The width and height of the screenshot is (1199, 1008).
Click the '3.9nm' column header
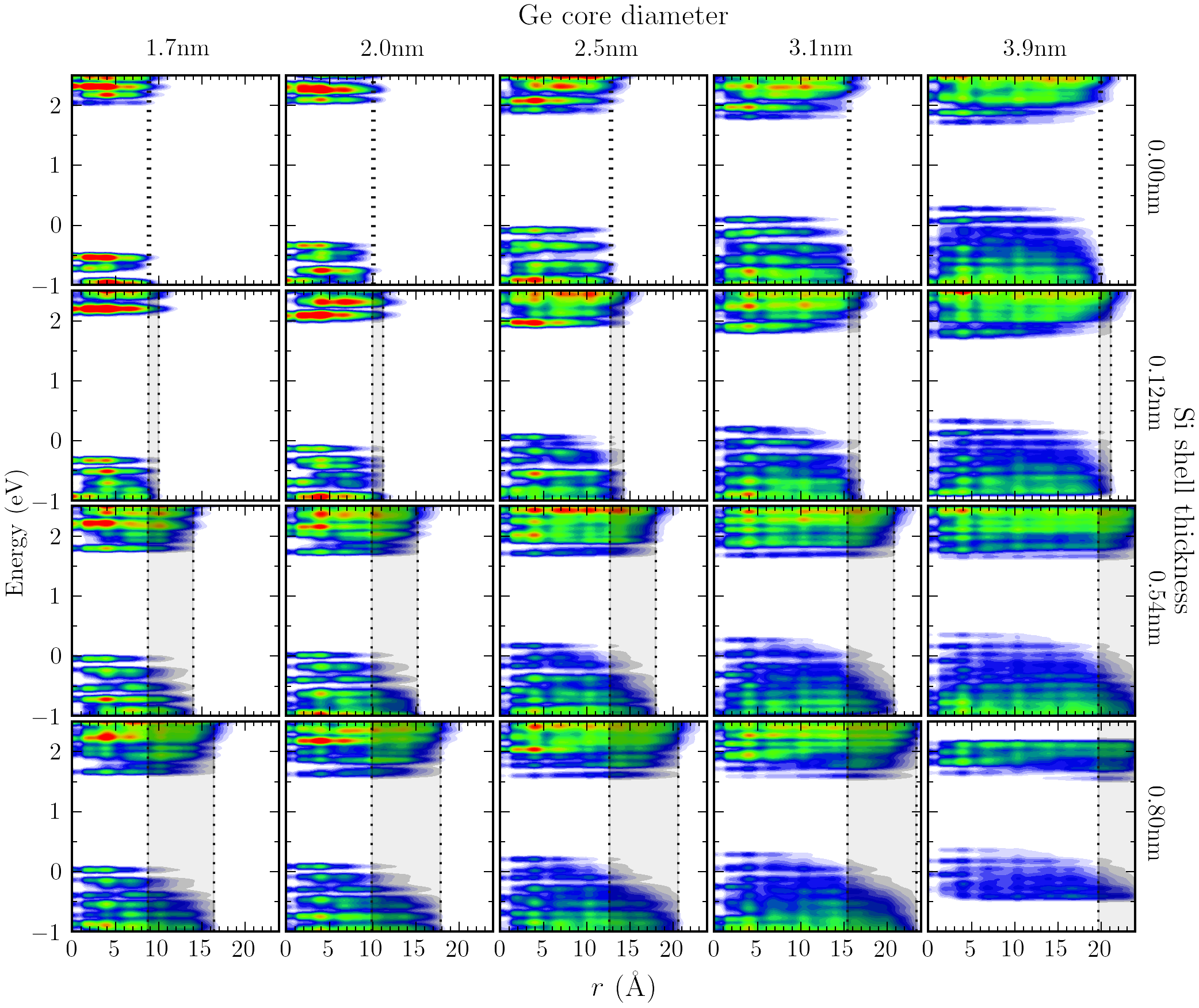click(x=1034, y=48)
